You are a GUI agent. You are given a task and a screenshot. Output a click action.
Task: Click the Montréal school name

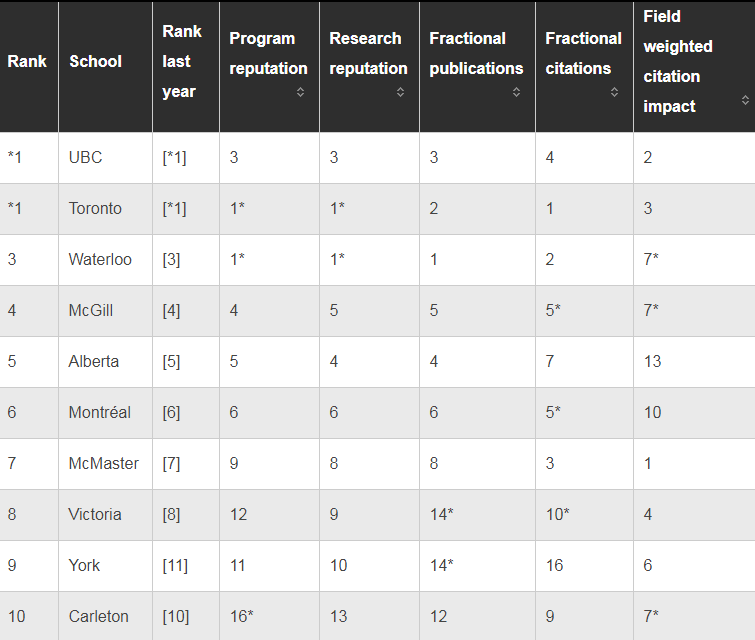tap(99, 413)
